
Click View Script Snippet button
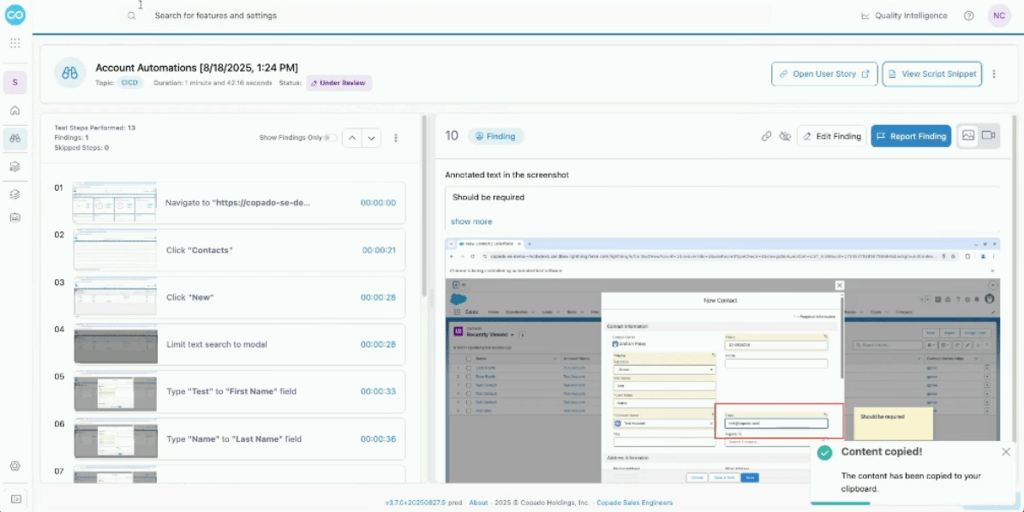point(932,74)
